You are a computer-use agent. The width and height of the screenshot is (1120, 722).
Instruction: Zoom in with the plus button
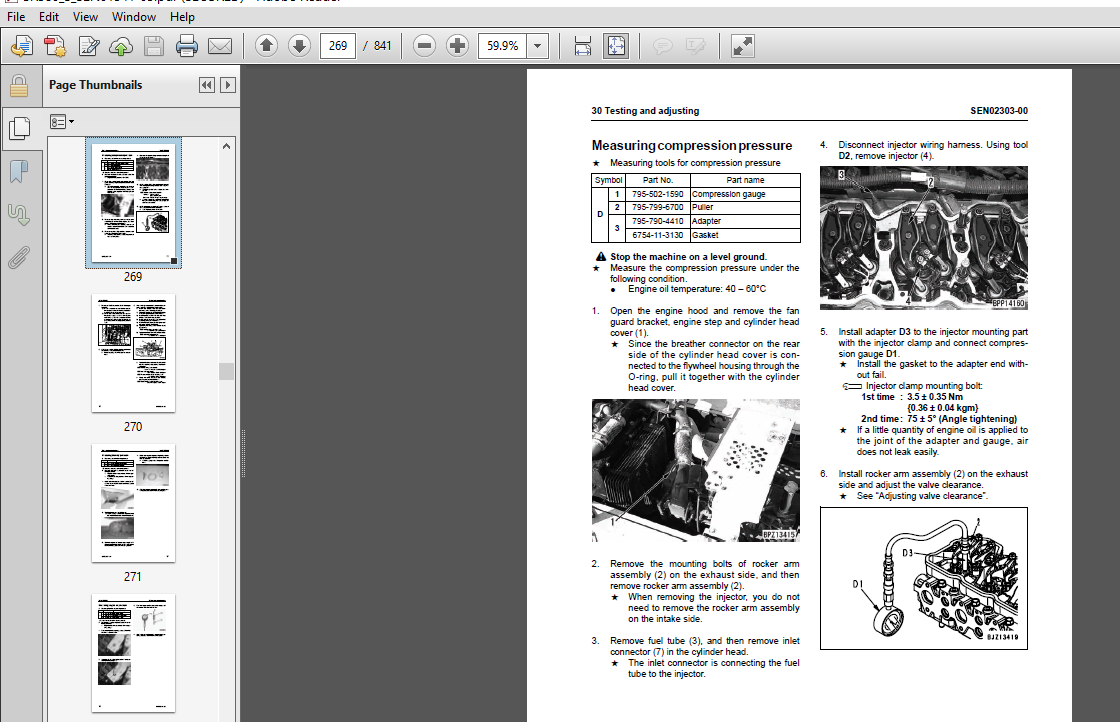tap(457, 46)
